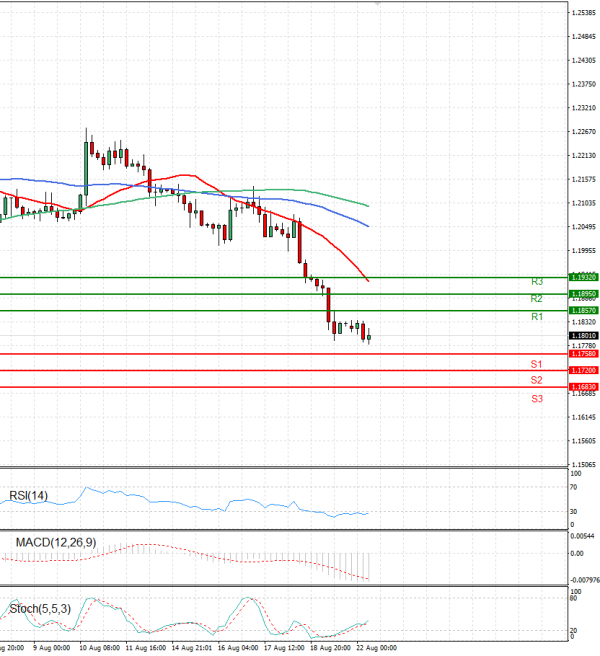The width and height of the screenshot is (600, 656).
Task: Click the 1.19955 price axis value
Action: point(584,251)
